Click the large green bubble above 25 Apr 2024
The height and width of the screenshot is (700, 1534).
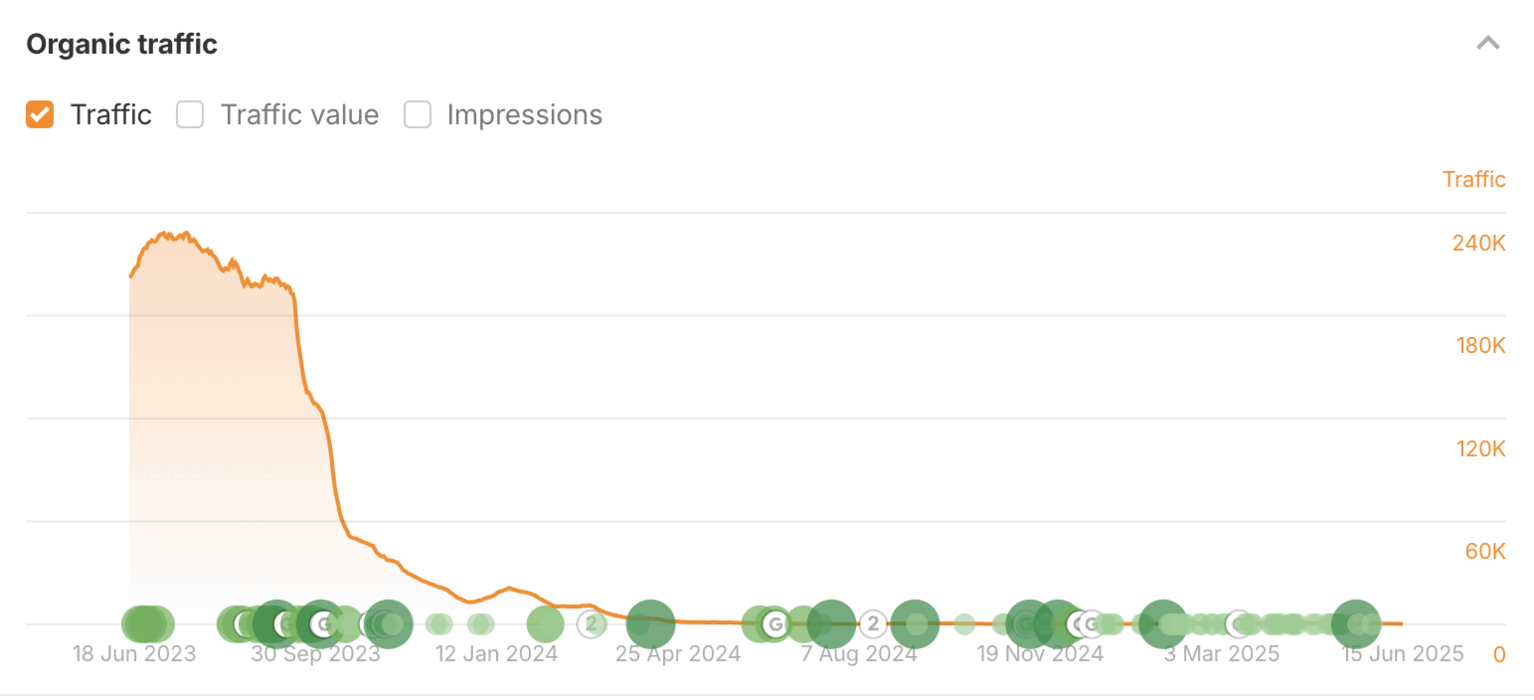(x=650, y=624)
